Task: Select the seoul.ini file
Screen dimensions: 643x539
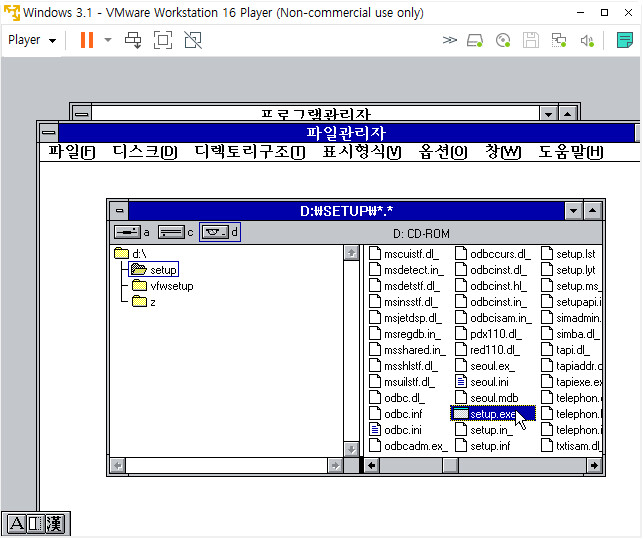Action: pyautogui.click(x=489, y=381)
